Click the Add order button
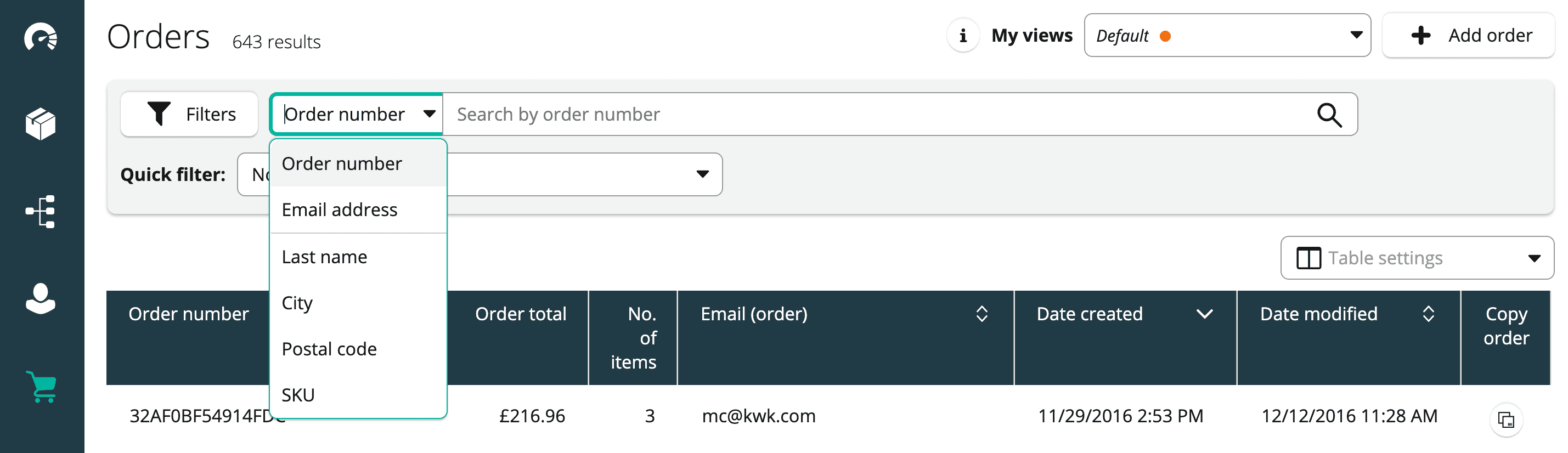 click(1468, 36)
